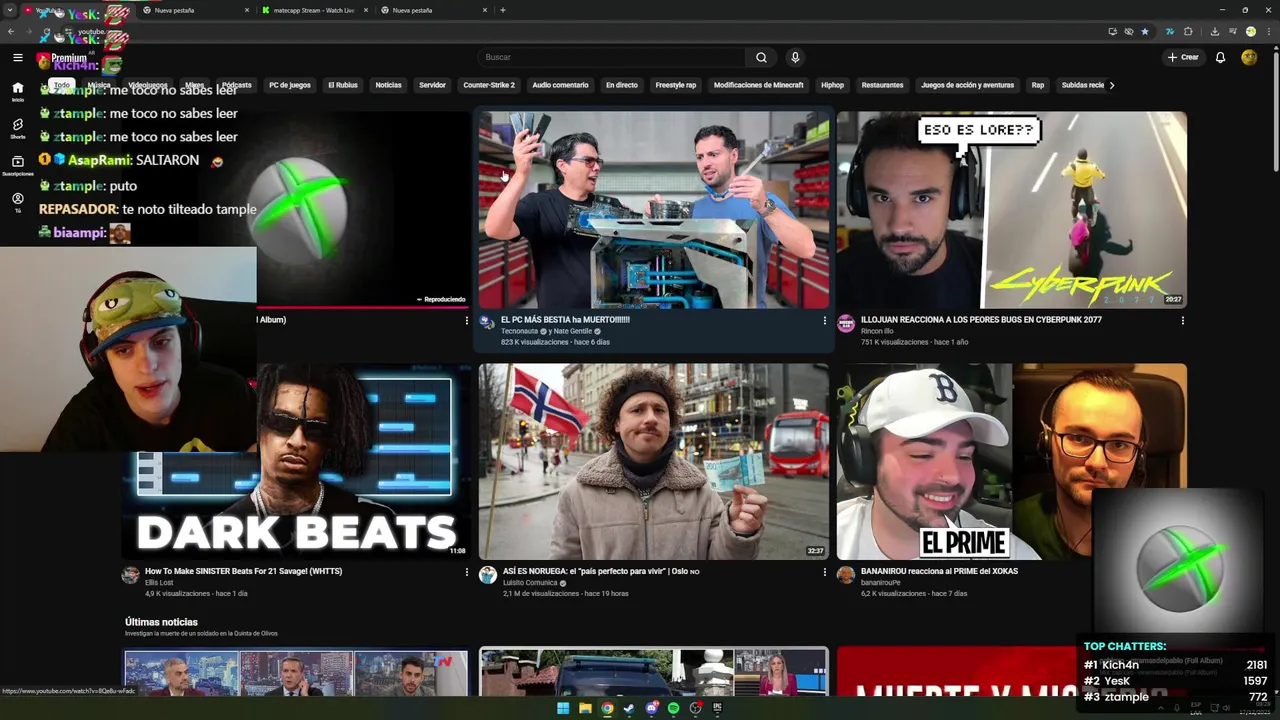Open Chrome media controls icon

(x=1232, y=31)
